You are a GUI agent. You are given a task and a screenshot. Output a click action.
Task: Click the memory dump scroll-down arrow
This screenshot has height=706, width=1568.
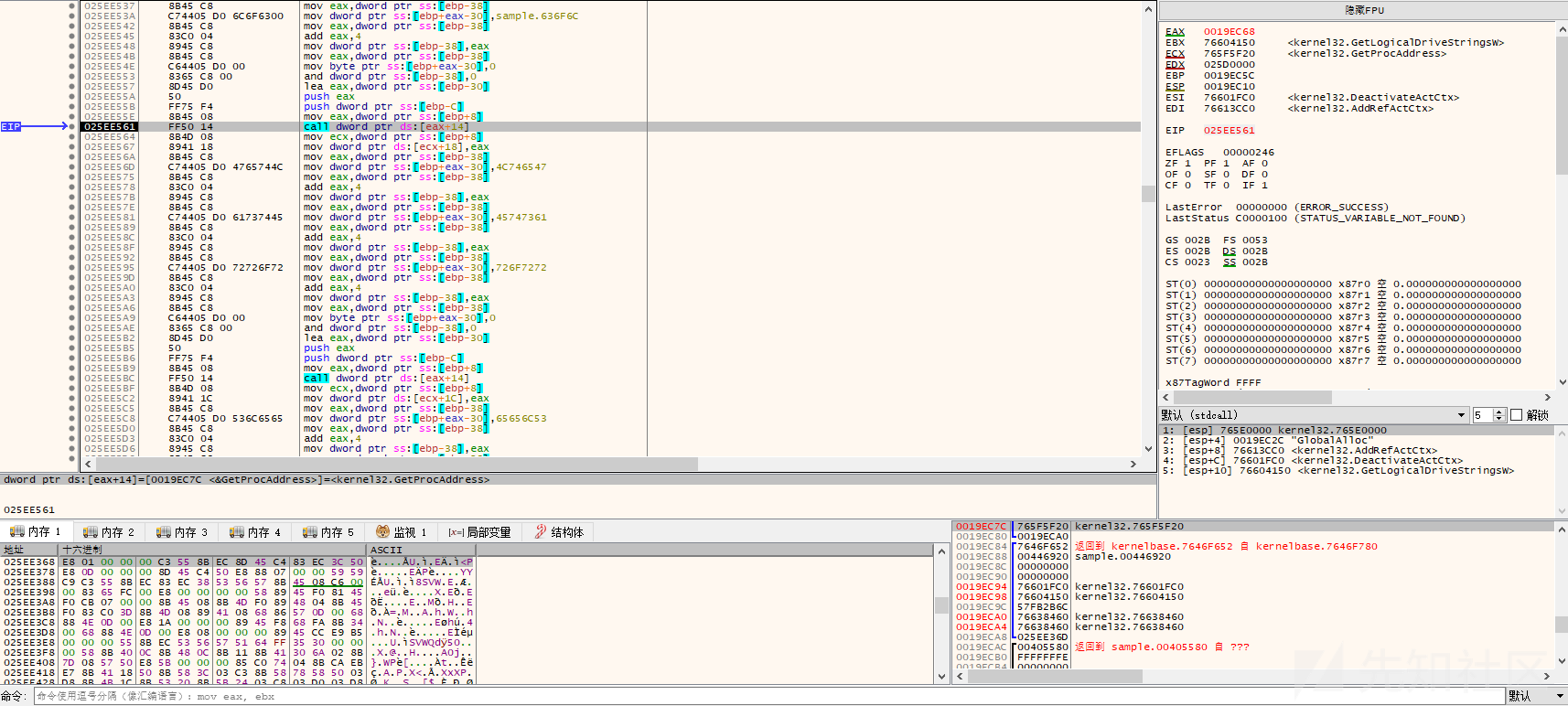941,677
